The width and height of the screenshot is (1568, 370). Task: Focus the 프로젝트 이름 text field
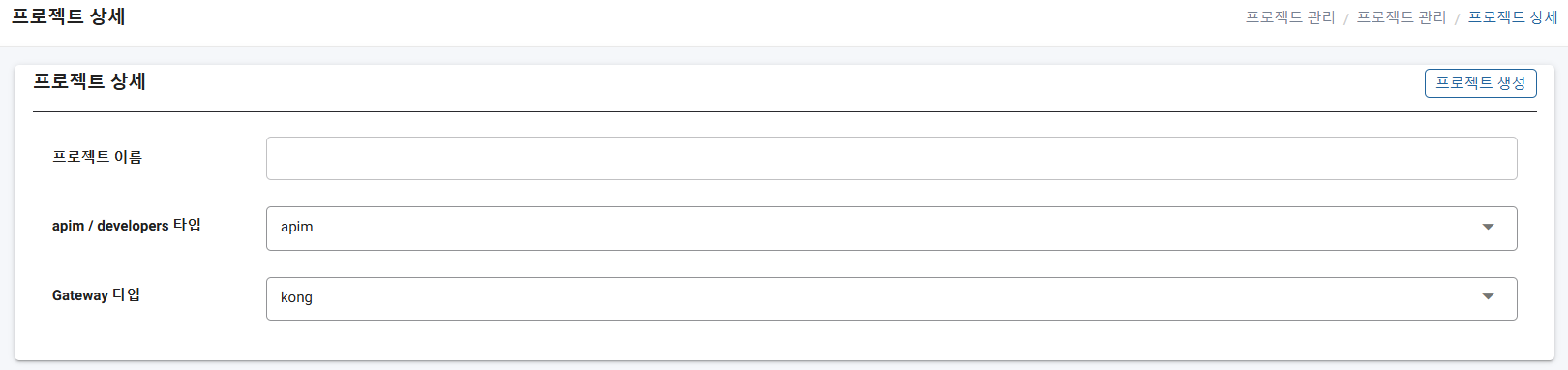pos(891,158)
